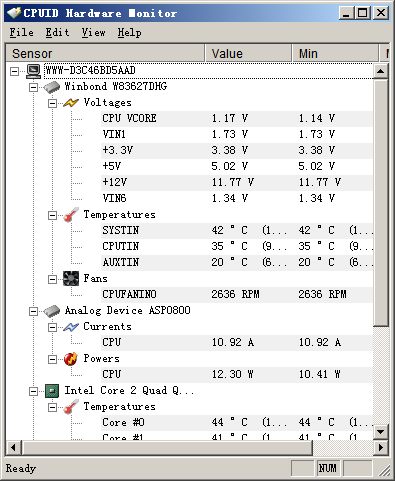Collapse Temperatures group under Intel Core 2 Quad
The image size is (395, 481).
point(52,407)
